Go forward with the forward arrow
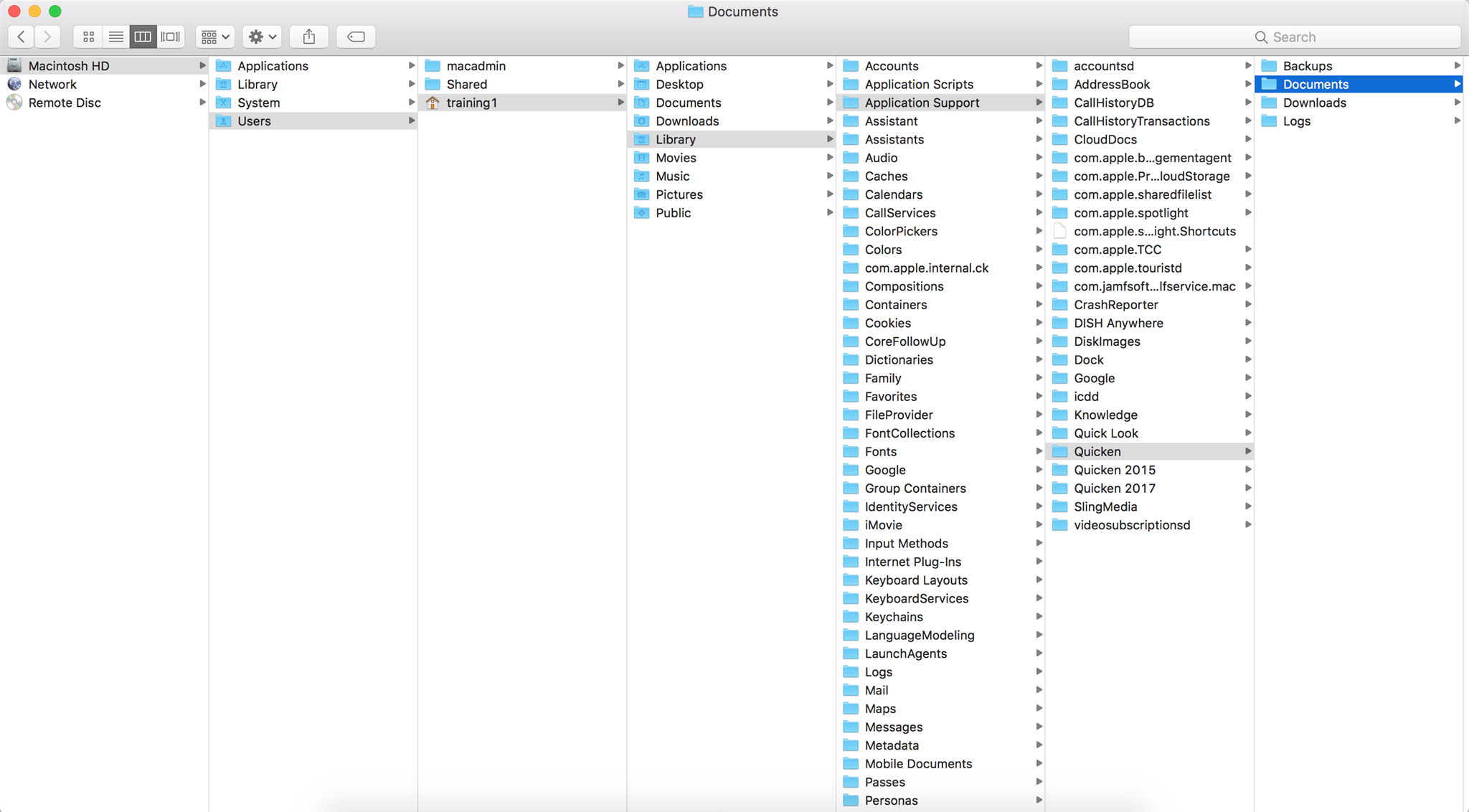Image resolution: width=1469 pixels, height=812 pixels. 47,37
